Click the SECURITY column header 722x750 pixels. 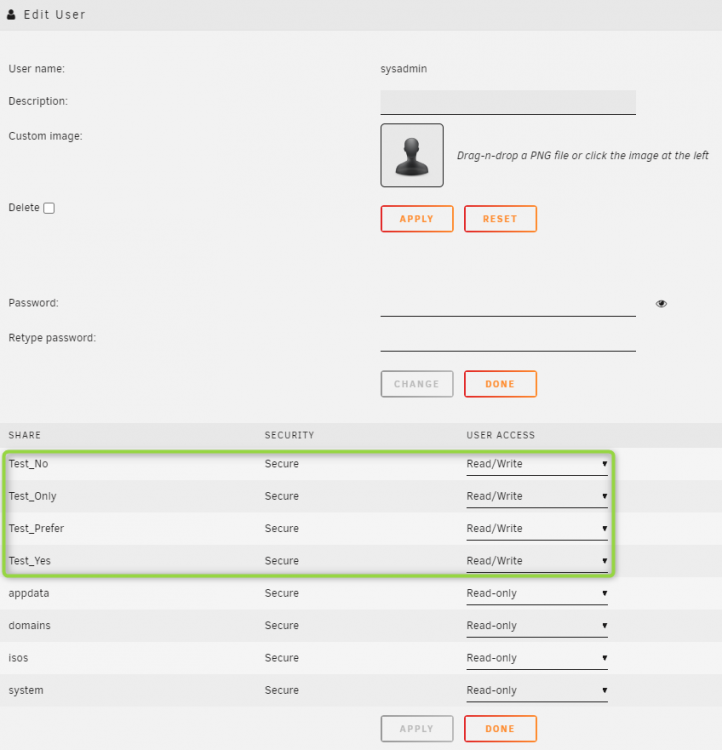[x=289, y=435]
